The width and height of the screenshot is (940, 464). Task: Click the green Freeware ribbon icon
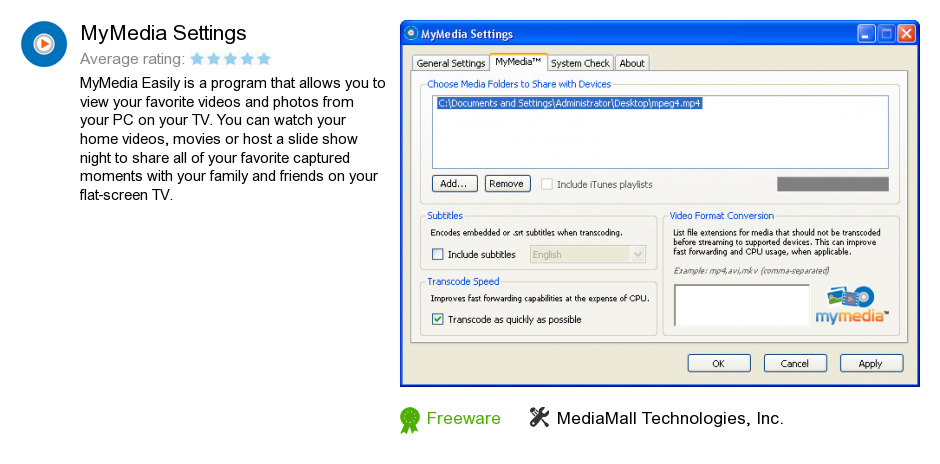(409, 420)
